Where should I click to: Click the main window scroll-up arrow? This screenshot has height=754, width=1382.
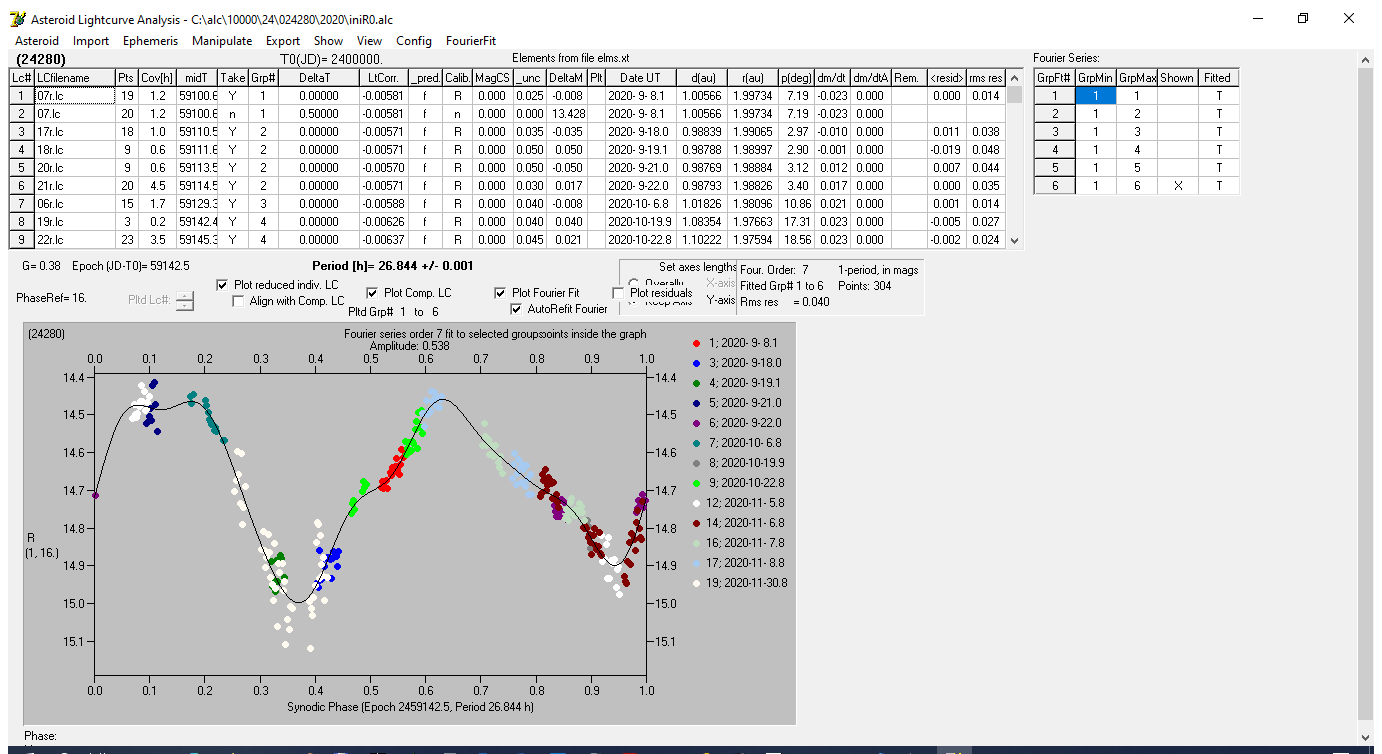tap(1366, 60)
